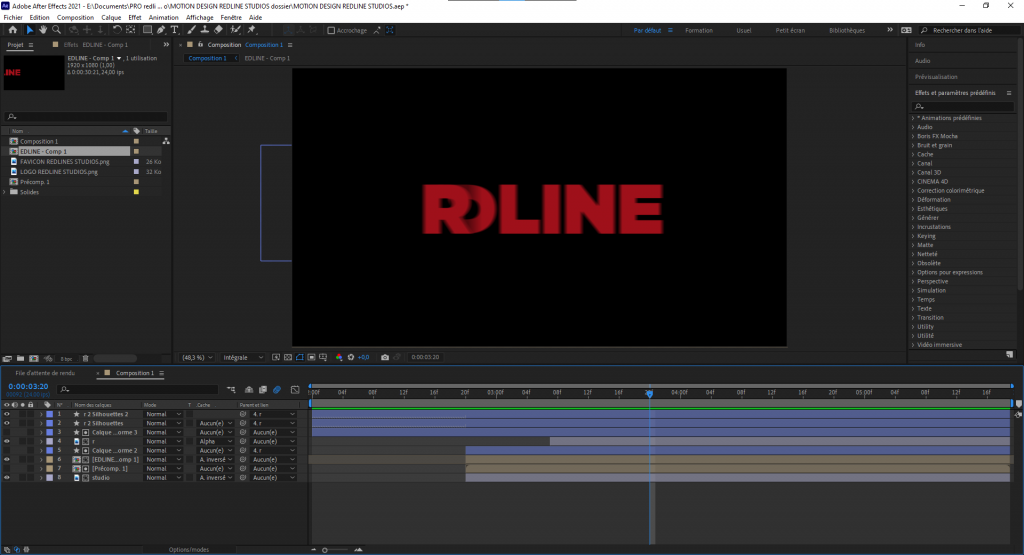1024x555 pixels.
Task: Show layer 7 [Précomp. 1]
Action: pyautogui.click(x=7, y=469)
